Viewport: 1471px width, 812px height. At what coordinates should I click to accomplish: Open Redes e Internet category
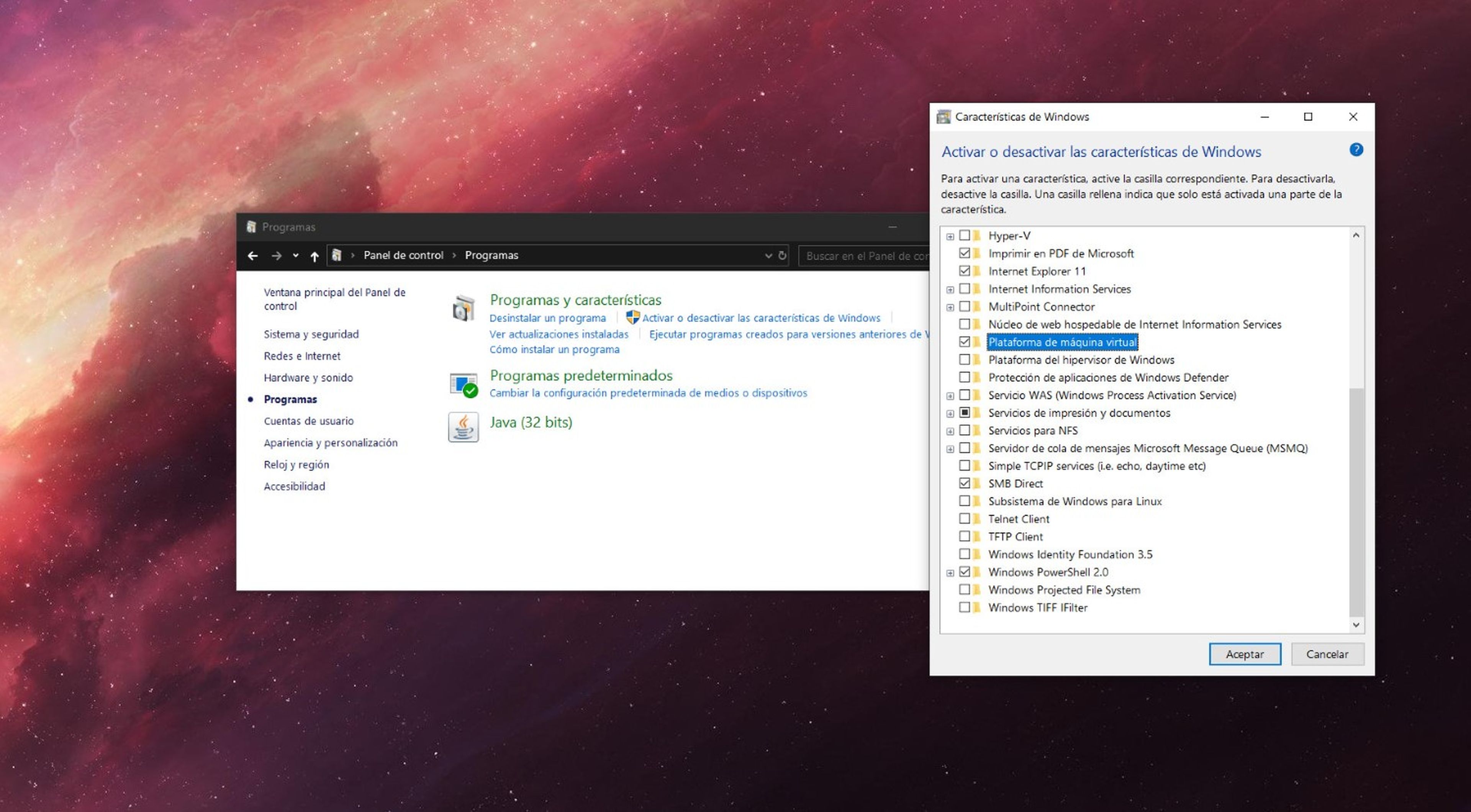302,356
